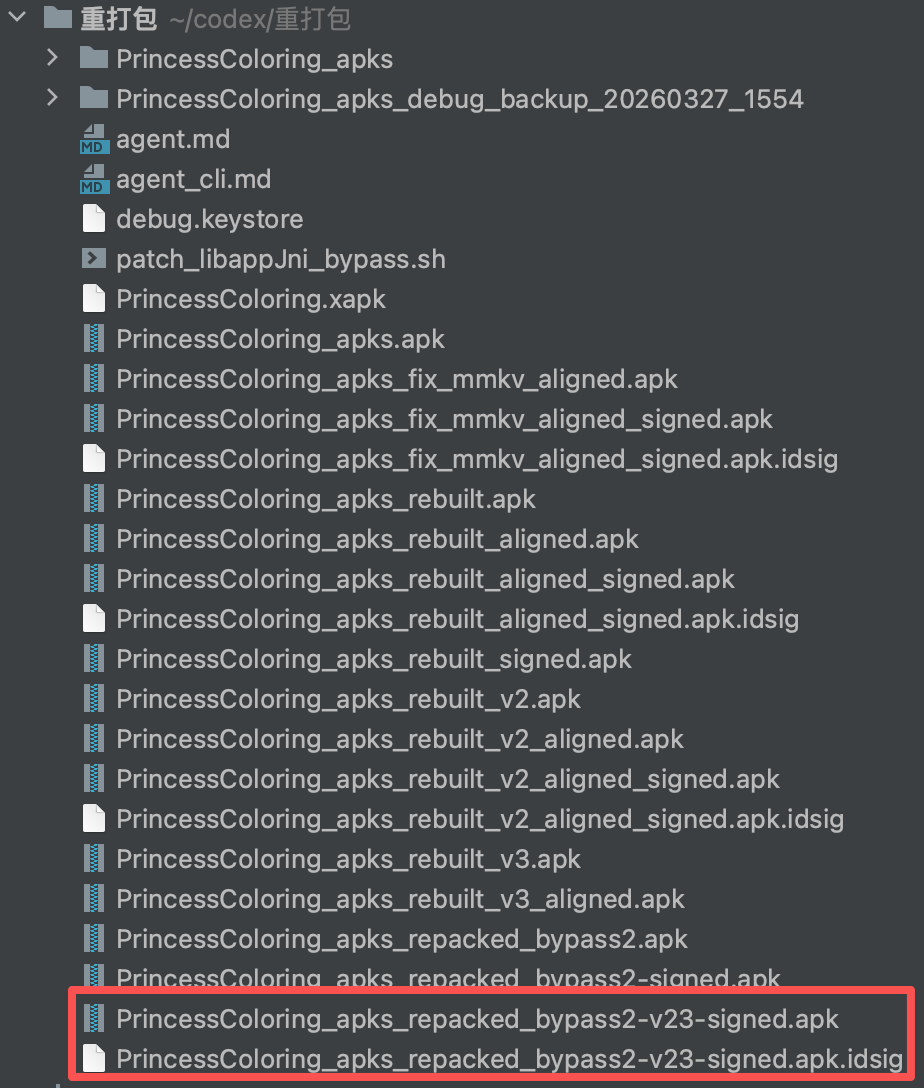Screen dimensions: 924x1088
Task: Click the file icon of bypass2-v23-signed.apk.idsig
Action: point(93,1059)
